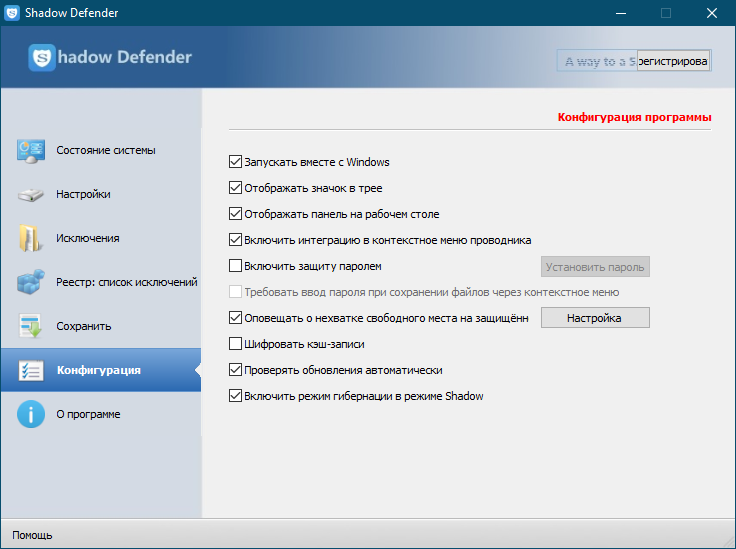Enable Шифровать кэш-записи checkbox
The width and height of the screenshot is (736, 549).
tap(235, 344)
